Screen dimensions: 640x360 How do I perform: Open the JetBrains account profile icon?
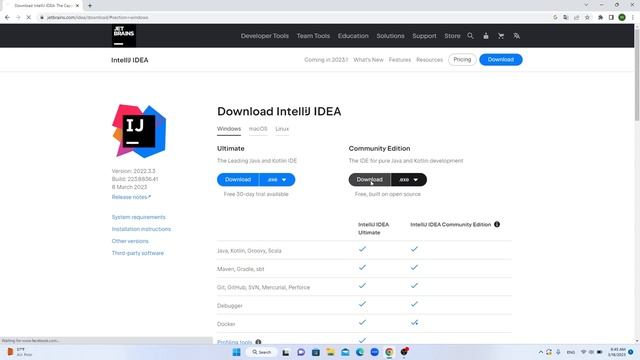tap(486, 36)
